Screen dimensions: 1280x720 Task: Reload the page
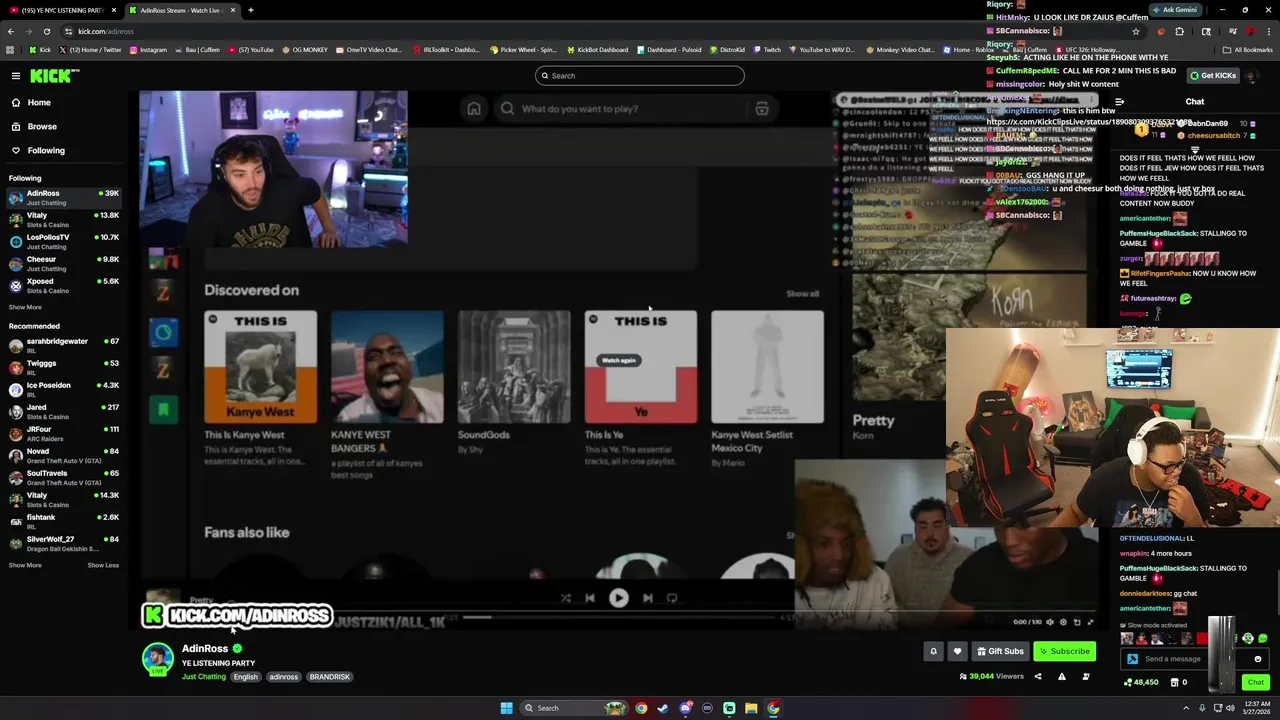[x=46, y=31]
